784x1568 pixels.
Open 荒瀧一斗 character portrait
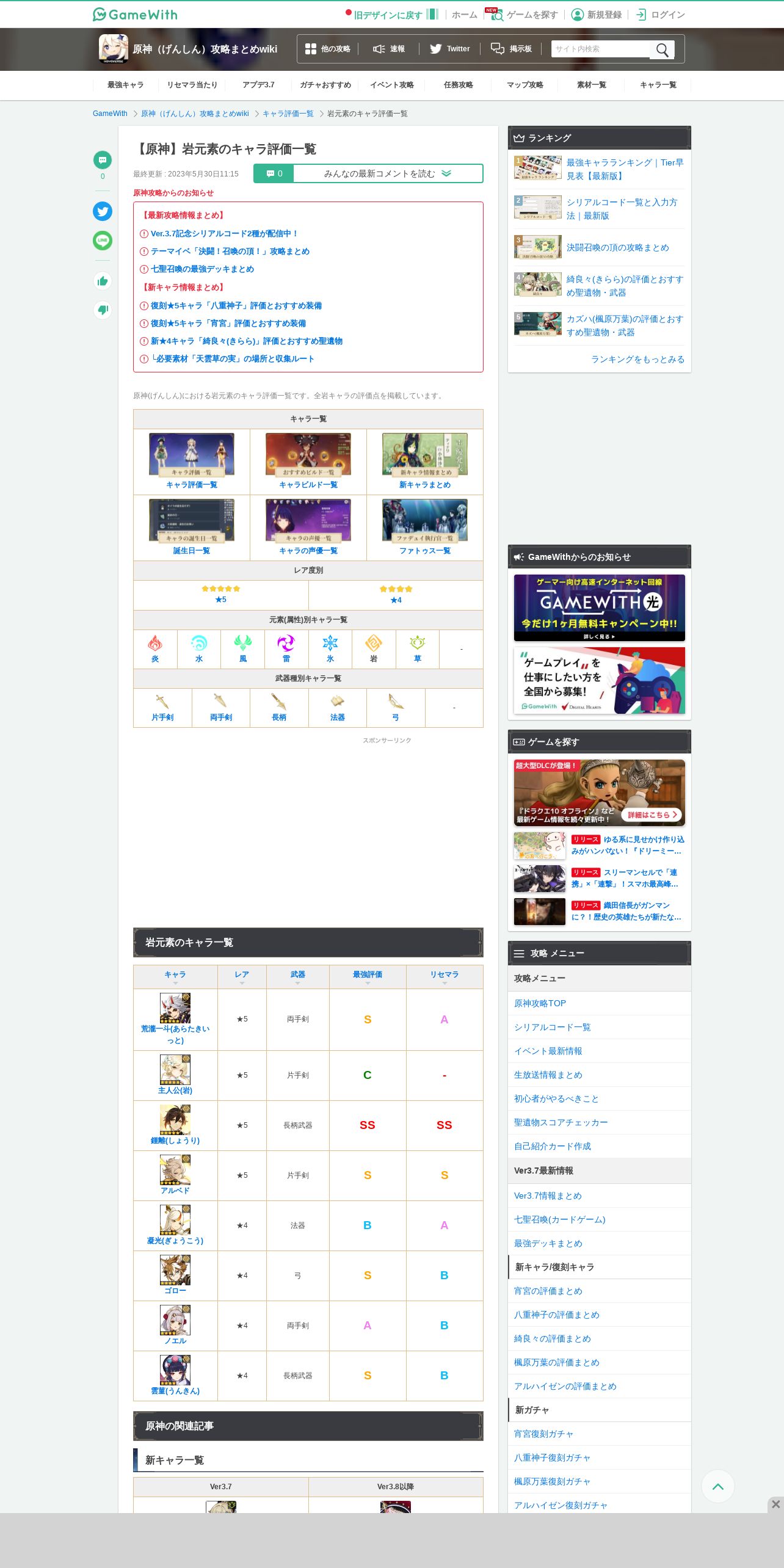[175, 1008]
